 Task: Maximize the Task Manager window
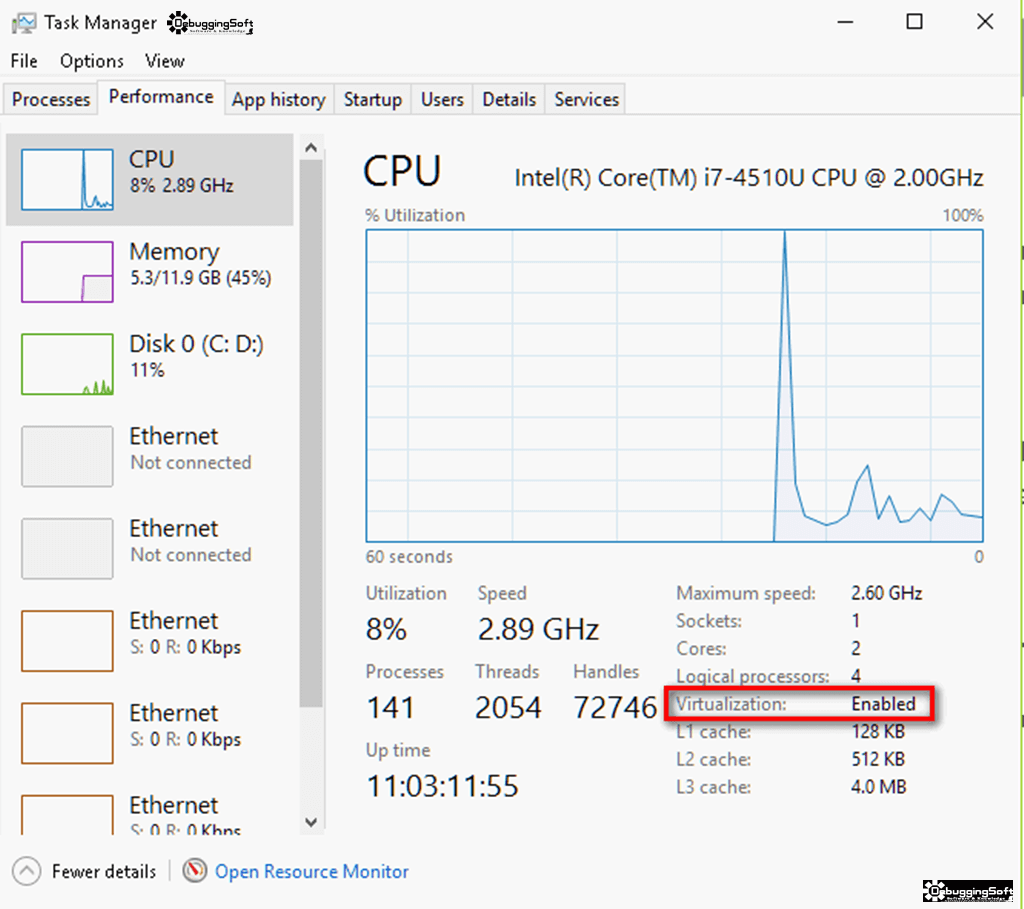(x=914, y=22)
